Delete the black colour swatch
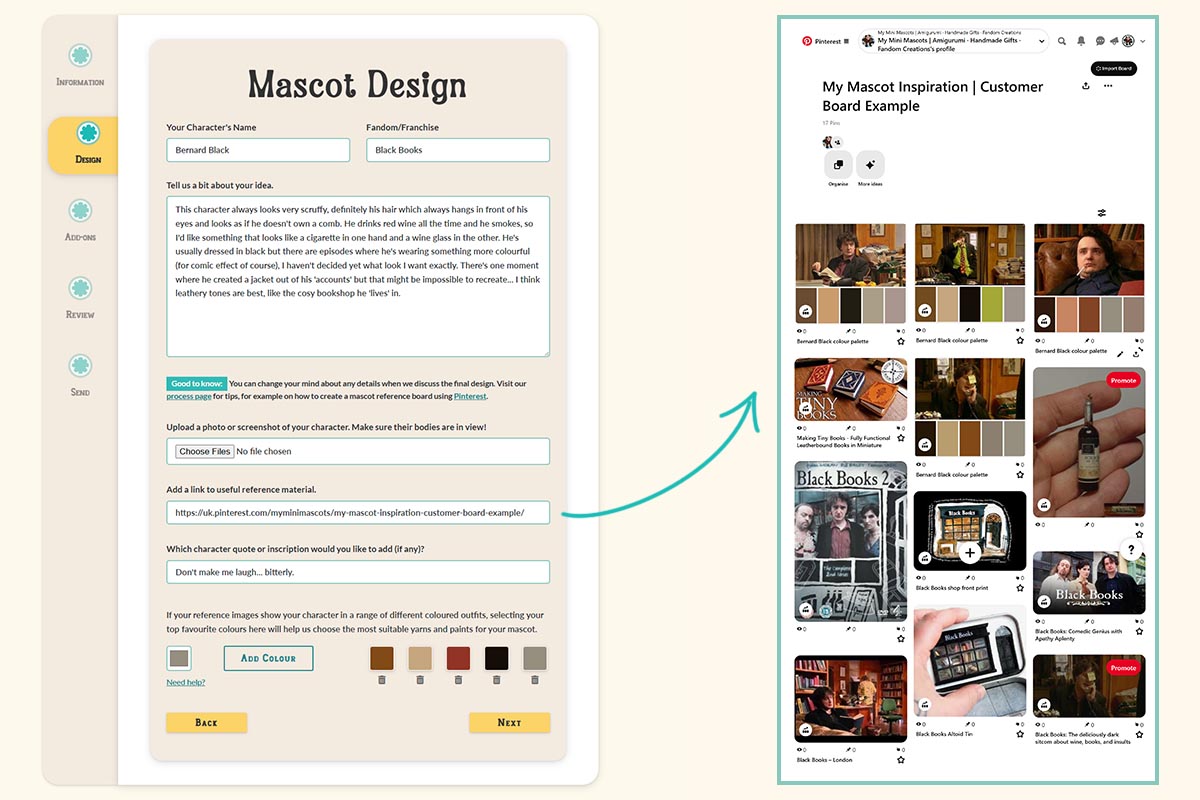 coord(497,680)
